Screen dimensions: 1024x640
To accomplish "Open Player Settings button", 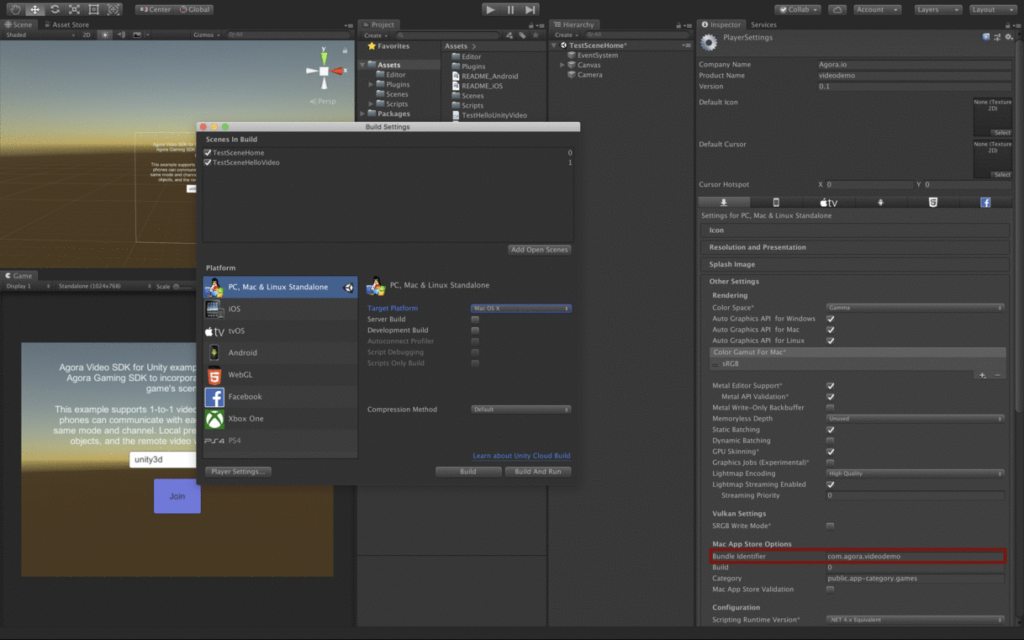I will pos(238,472).
